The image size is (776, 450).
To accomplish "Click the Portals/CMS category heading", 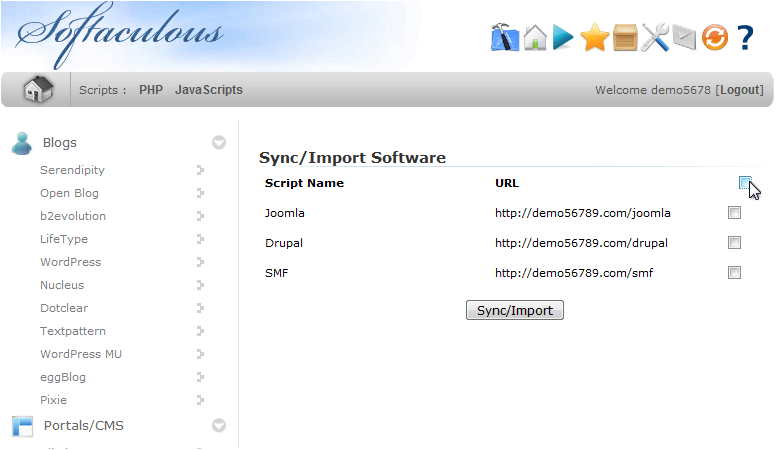I will [x=84, y=426].
